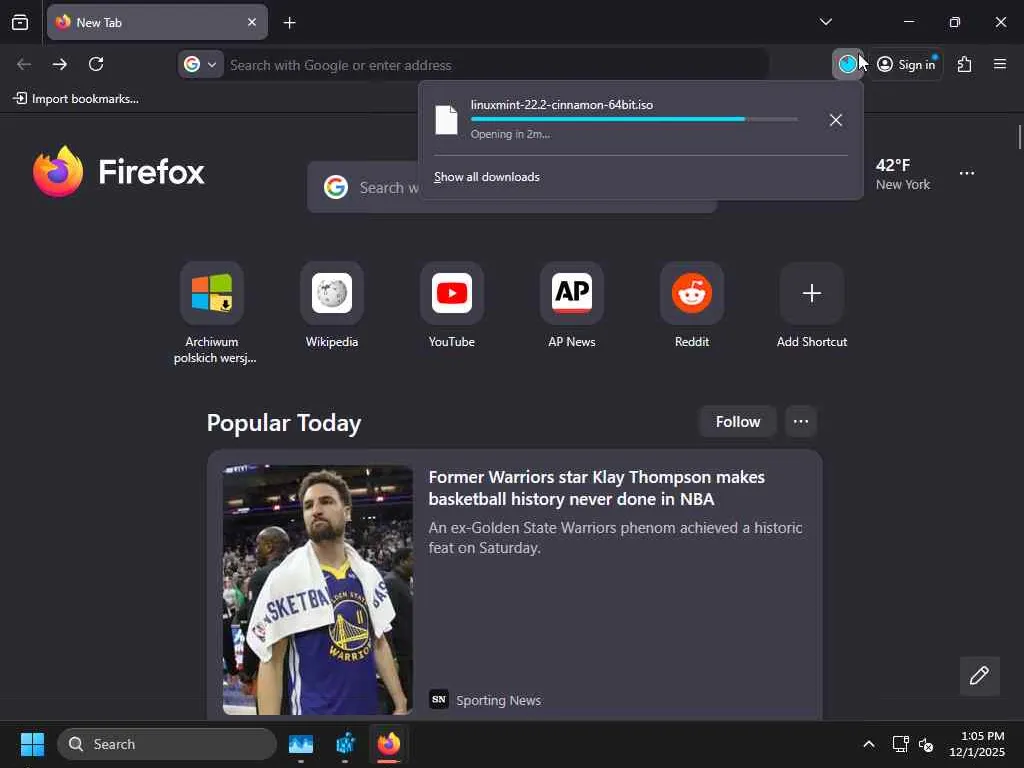This screenshot has width=1024, height=768.
Task: Open the Klay Thompson article thumbnail
Action: coord(317,590)
